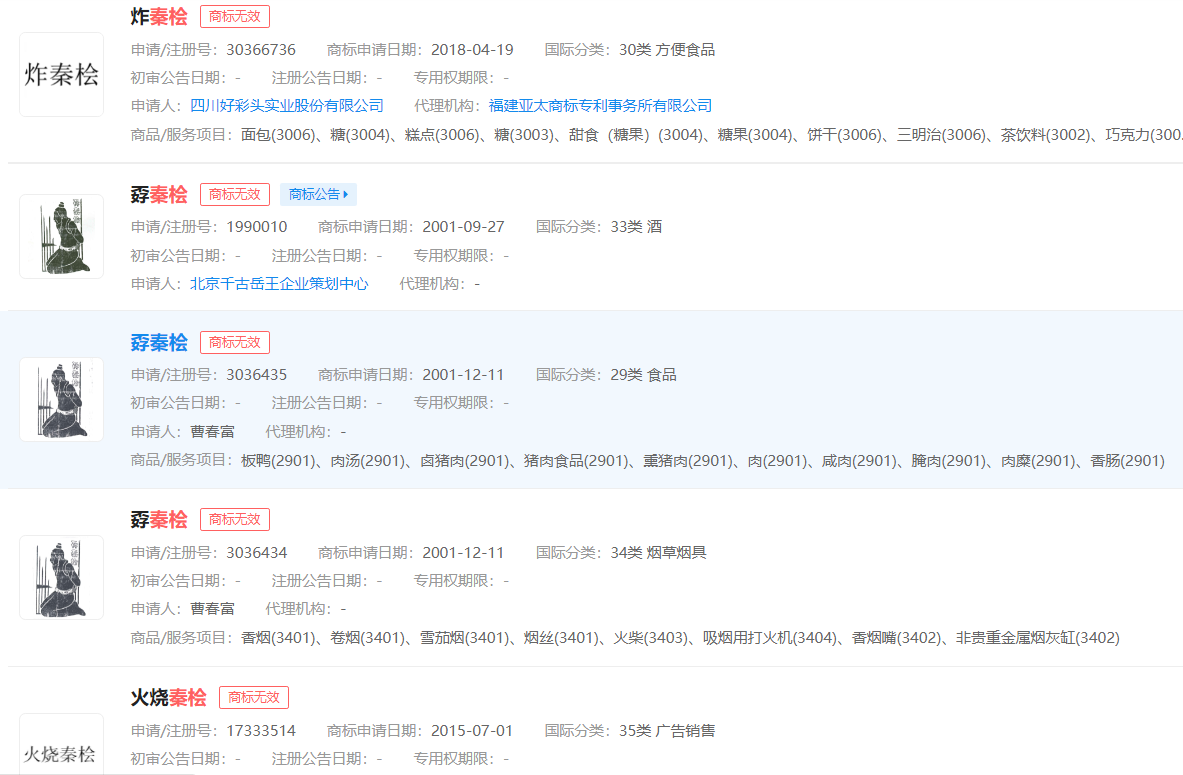Select application date 2015-07-01
Screen dimensions: 1183x775
pos(472,730)
